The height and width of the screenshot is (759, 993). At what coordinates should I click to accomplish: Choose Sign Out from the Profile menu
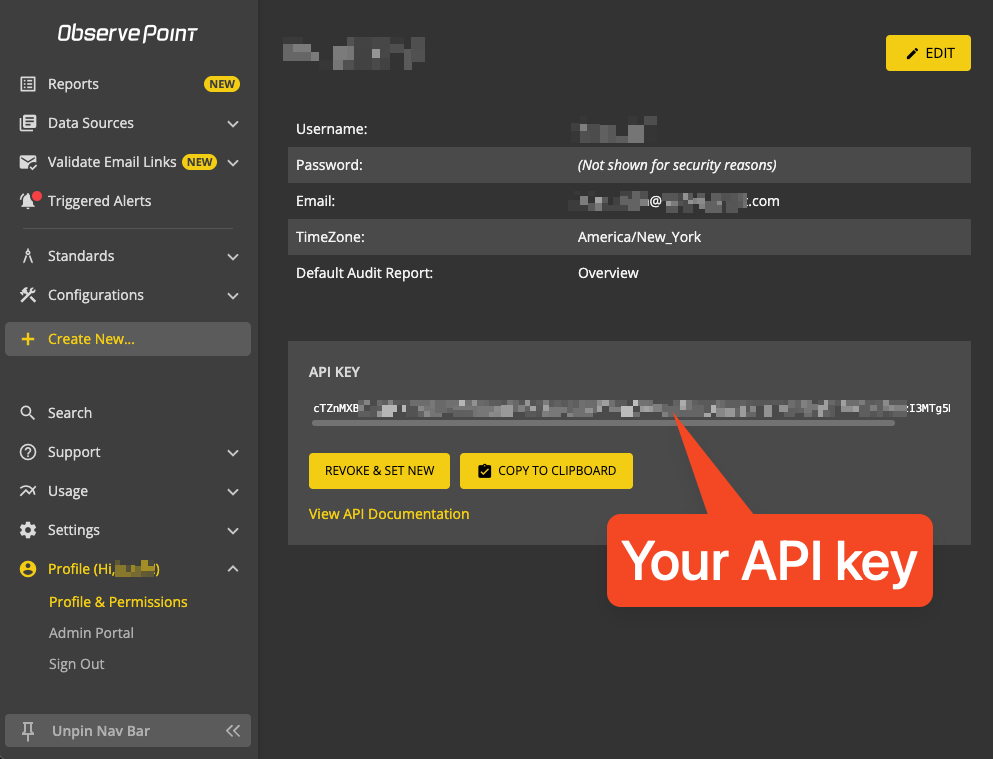click(77, 664)
